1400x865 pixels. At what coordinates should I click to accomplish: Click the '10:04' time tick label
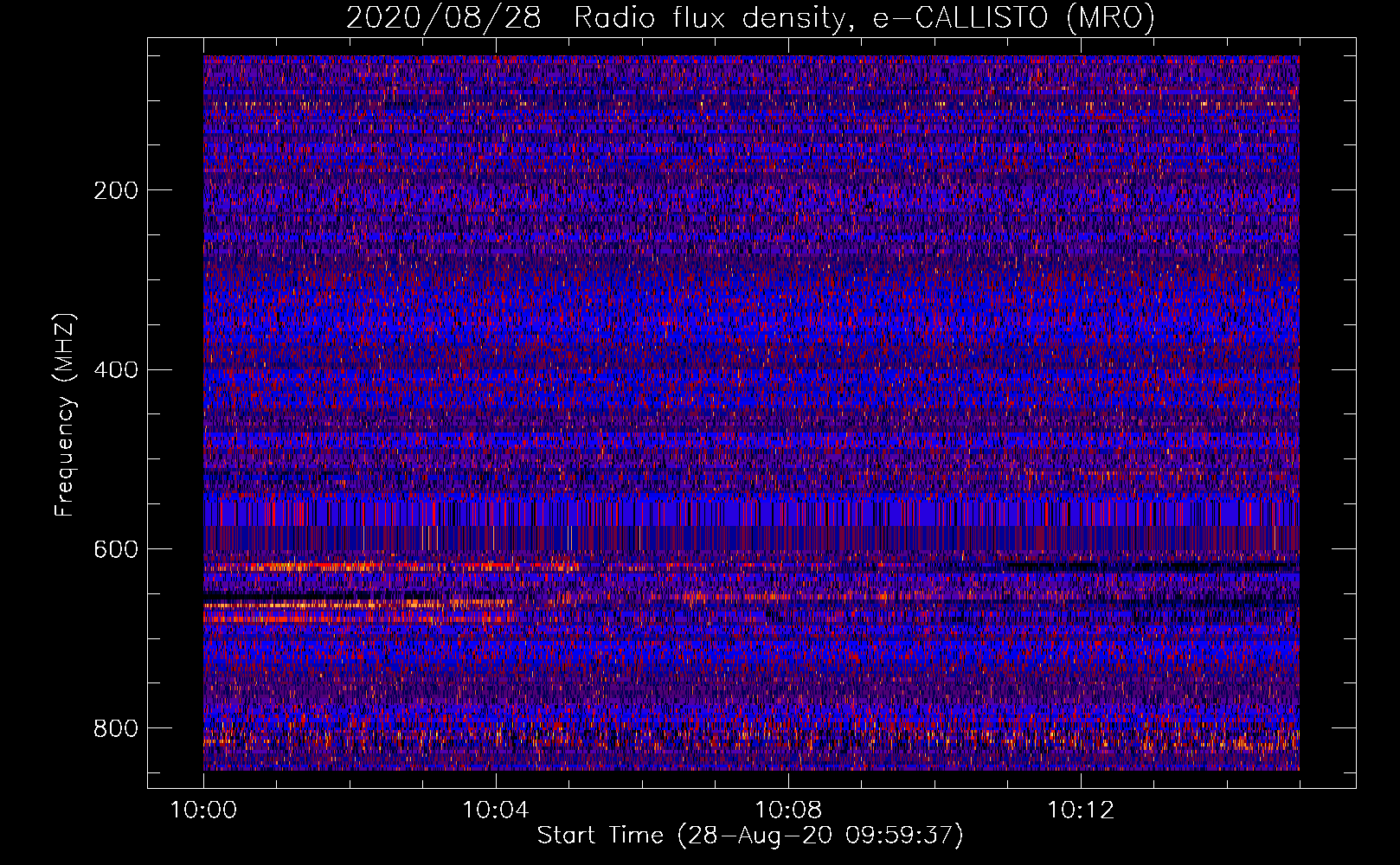point(496,811)
